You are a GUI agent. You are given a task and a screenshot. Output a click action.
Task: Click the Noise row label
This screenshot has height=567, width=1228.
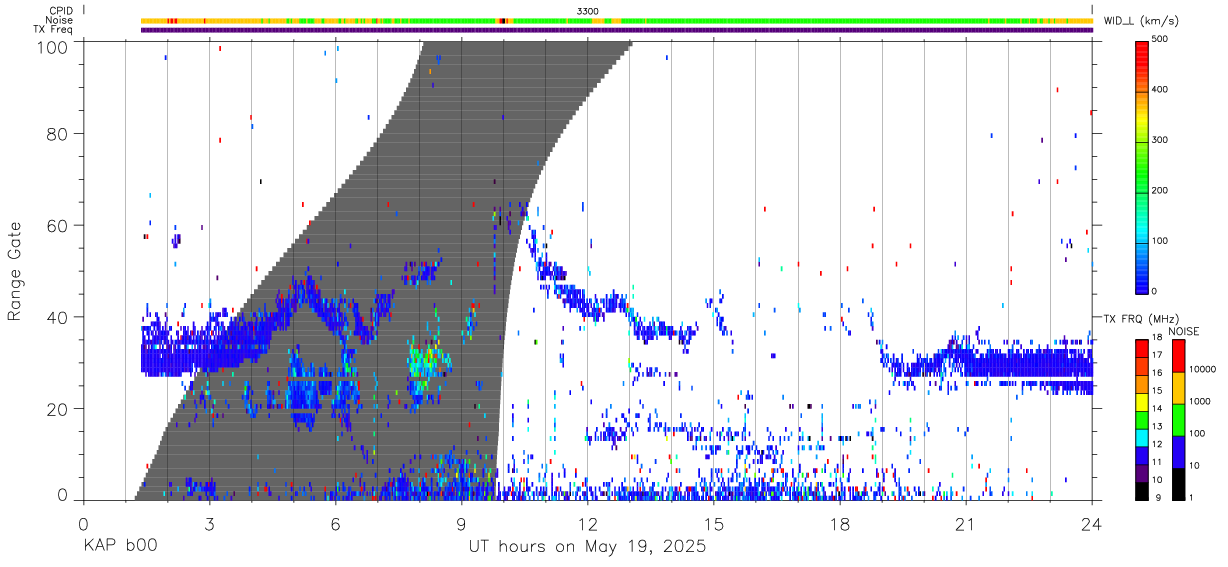[x=59, y=20]
